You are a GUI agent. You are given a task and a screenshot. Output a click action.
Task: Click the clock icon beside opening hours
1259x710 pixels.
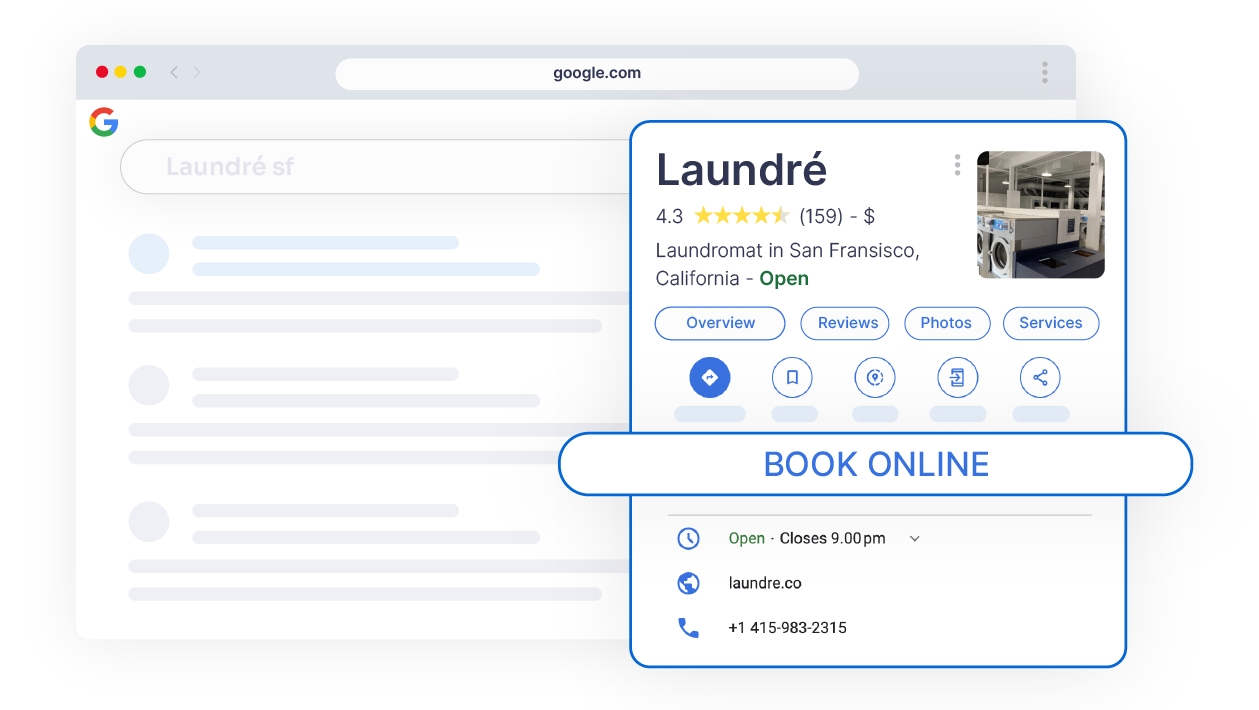coord(689,538)
